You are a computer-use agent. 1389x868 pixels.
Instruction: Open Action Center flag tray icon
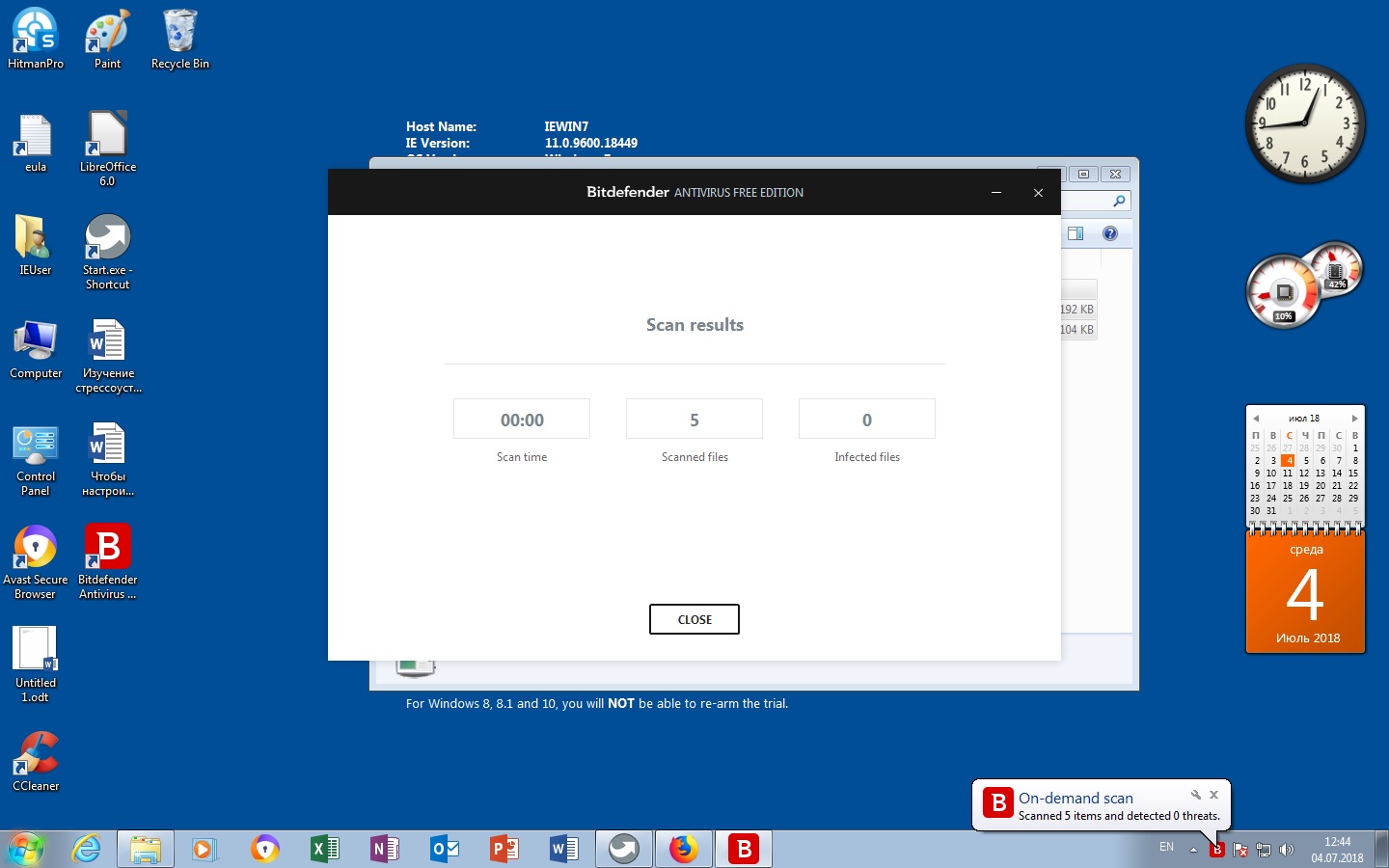coord(1240,850)
